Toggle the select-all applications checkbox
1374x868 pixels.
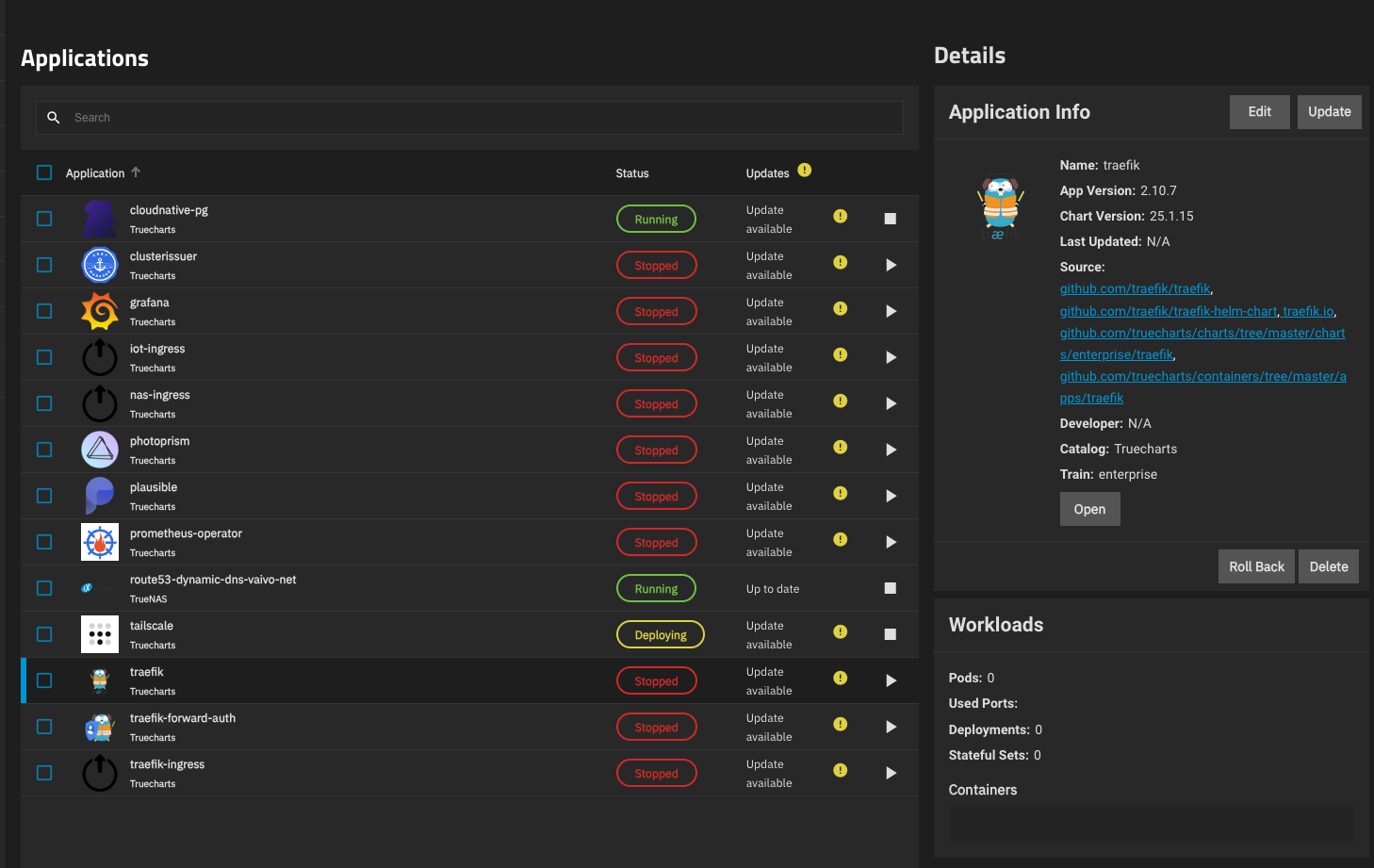pos(44,172)
